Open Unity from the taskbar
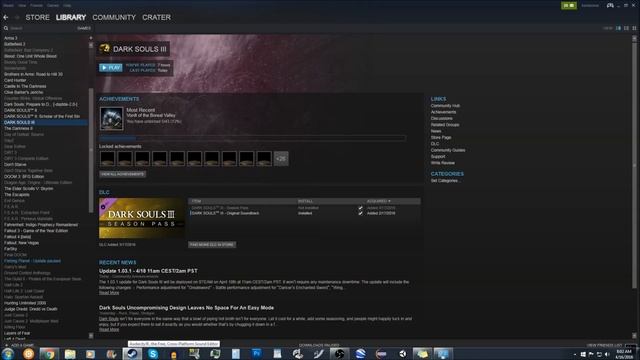The height and width of the screenshot is (360, 640). coord(402,354)
